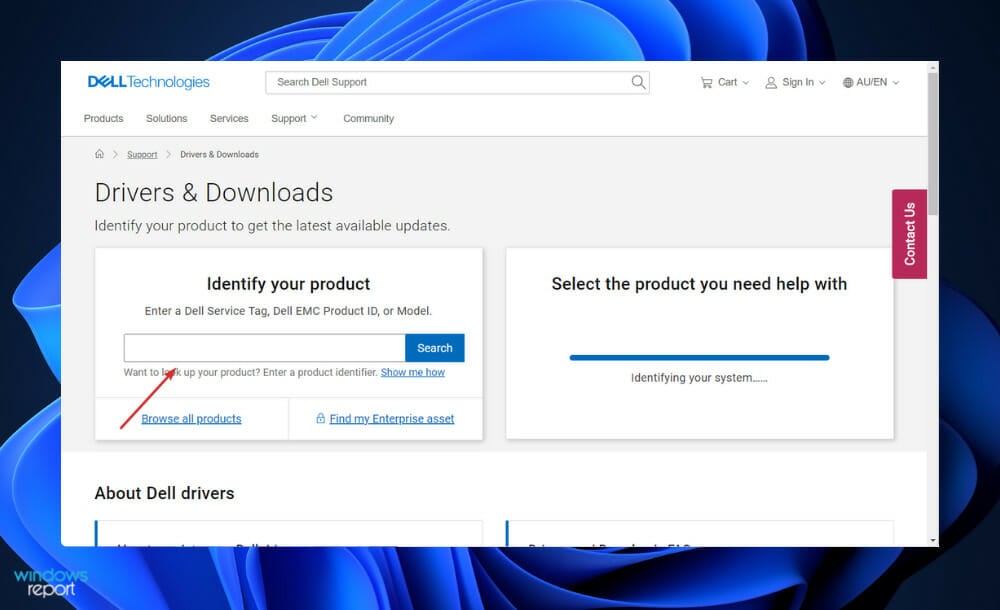The height and width of the screenshot is (610, 1000).
Task: Open the Show me how link
Action: pos(413,372)
